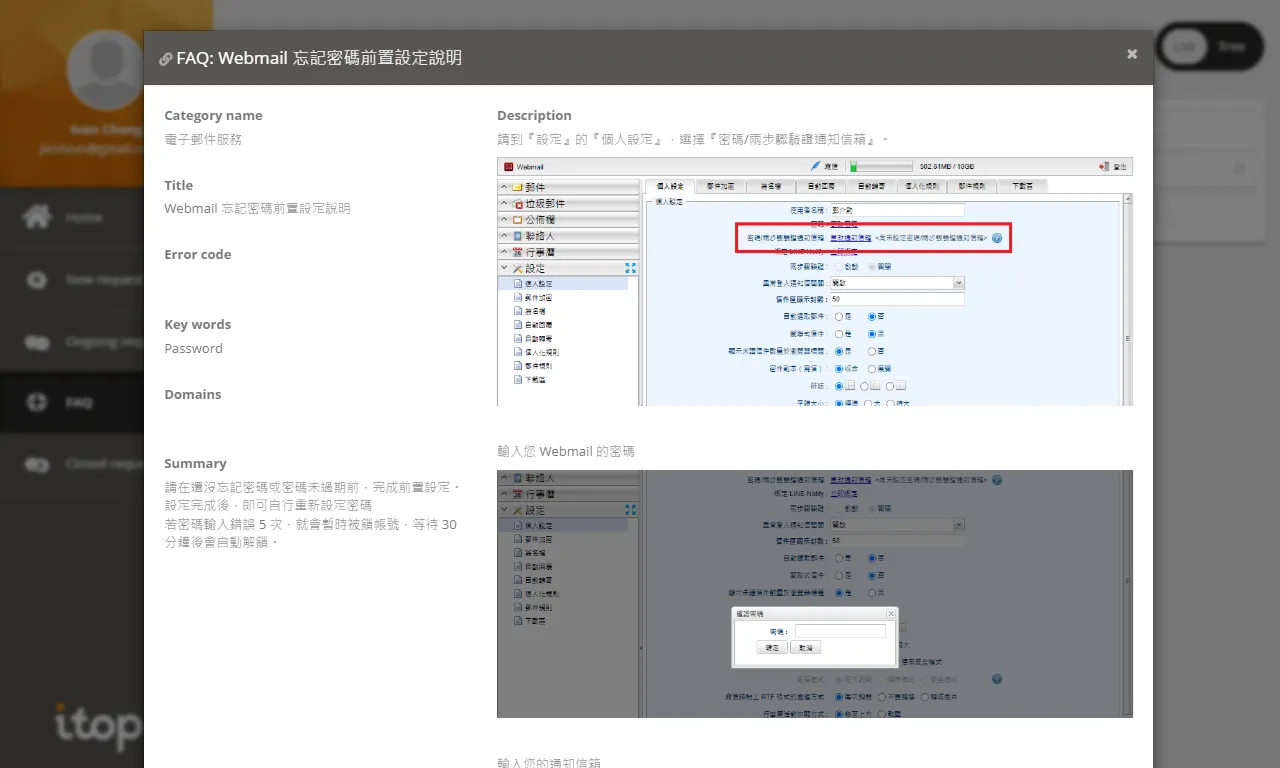Click the Ongoing requests icon in the sidebar
The image size is (1280, 768).
point(37,342)
